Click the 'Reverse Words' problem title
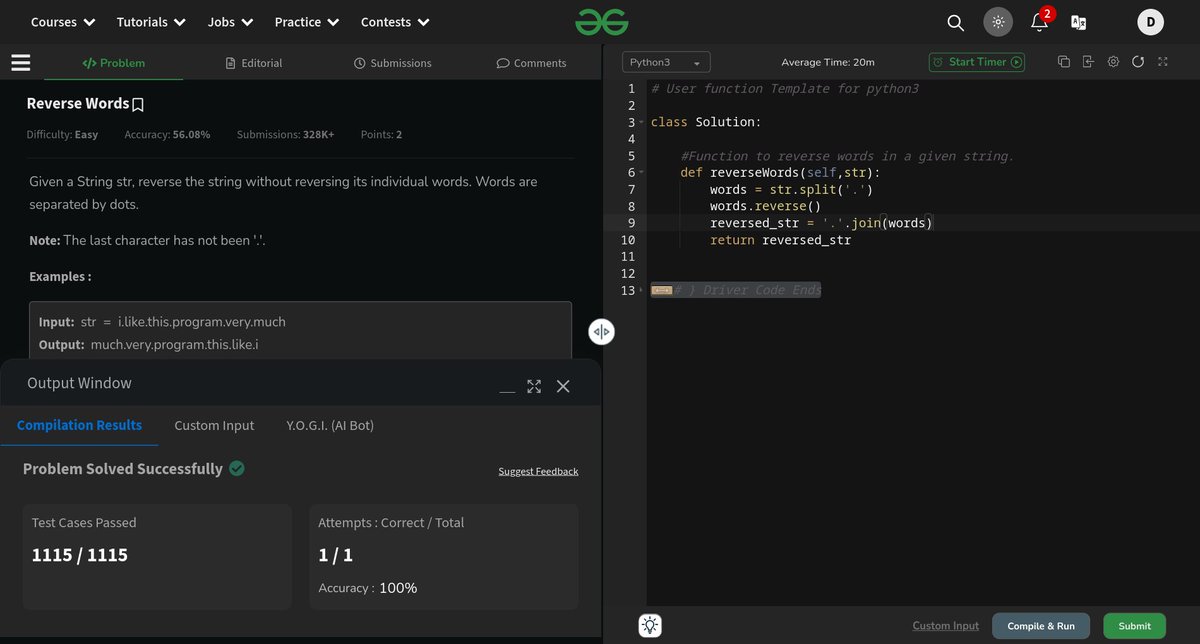Viewport: 1200px width, 644px height. [77, 104]
